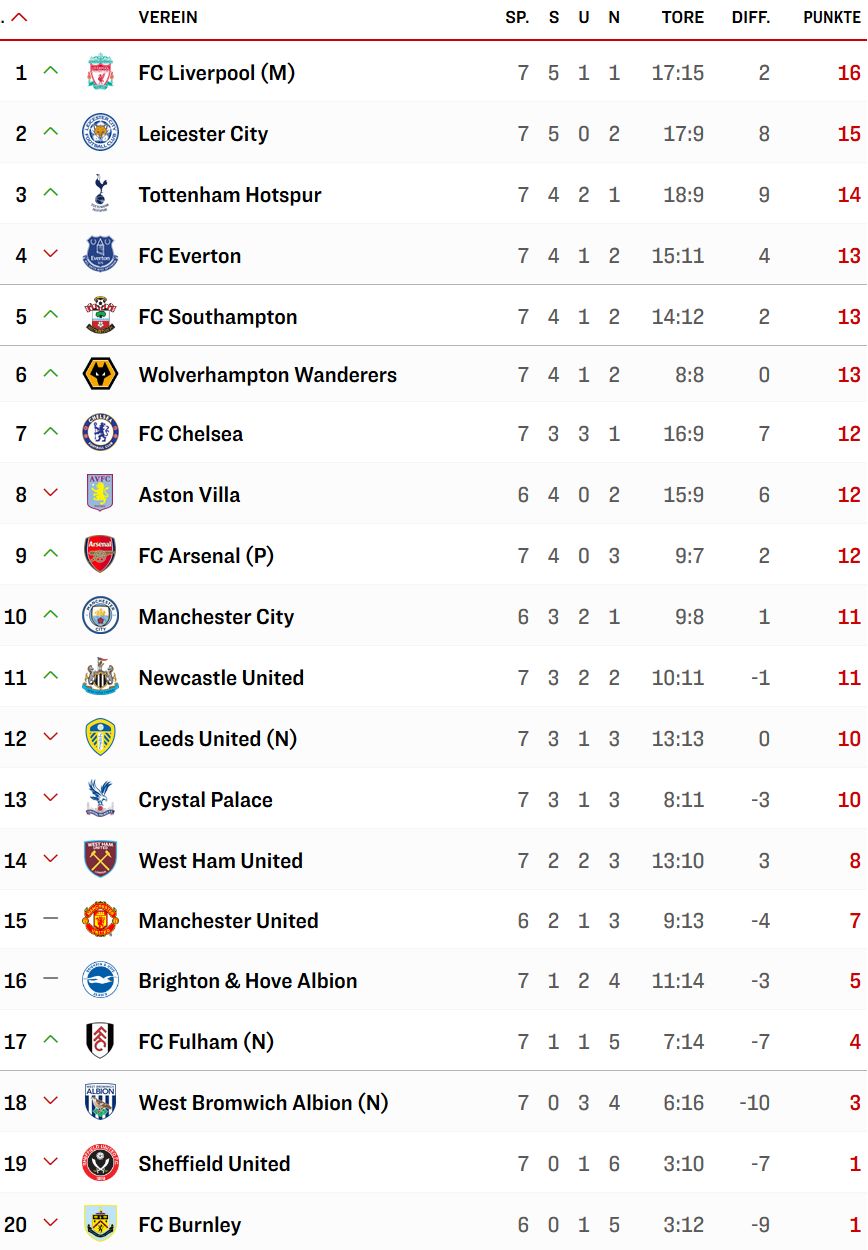This screenshot has width=868, height=1250.
Task: Sort by the DIFF. column header
Action: click(x=751, y=17)
